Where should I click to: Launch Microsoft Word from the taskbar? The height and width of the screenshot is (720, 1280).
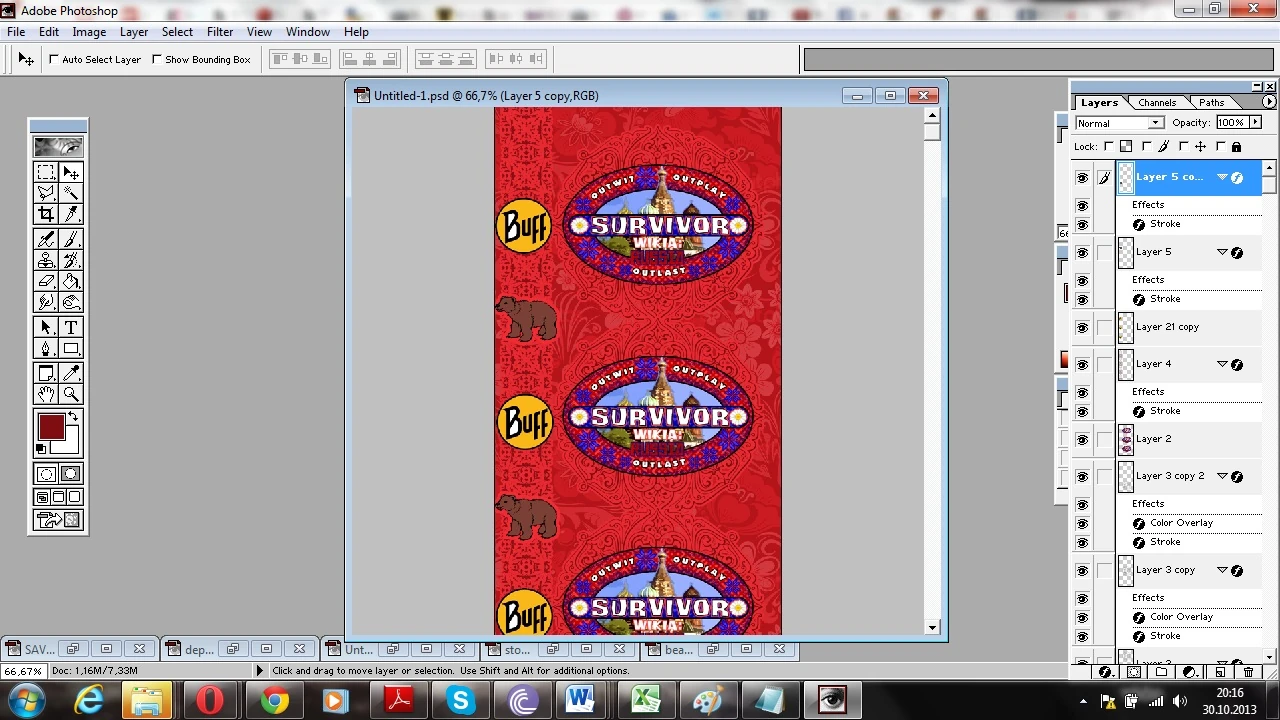[582, 701]
